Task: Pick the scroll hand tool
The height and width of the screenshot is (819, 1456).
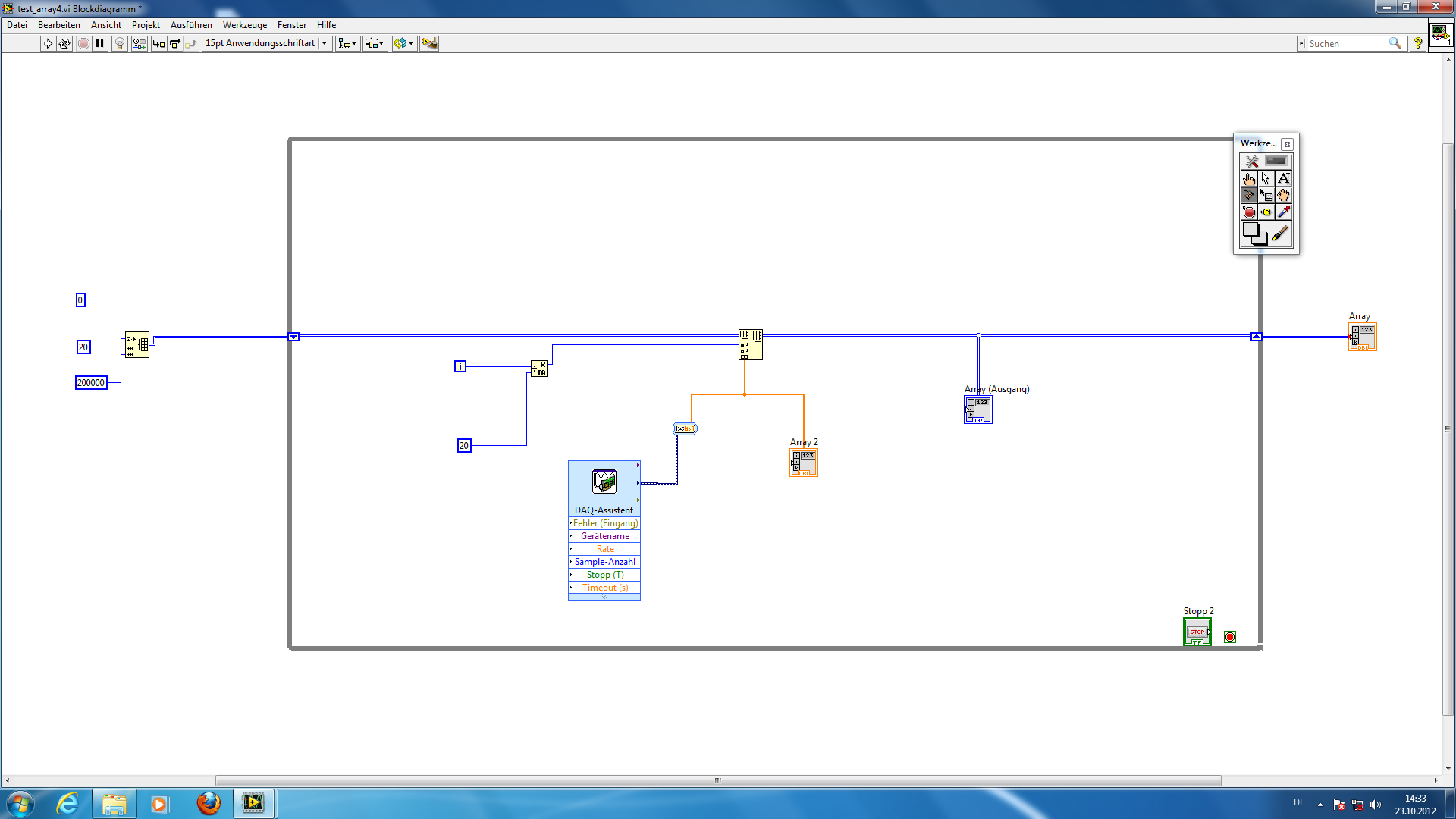Action: tap(1283, 196)
